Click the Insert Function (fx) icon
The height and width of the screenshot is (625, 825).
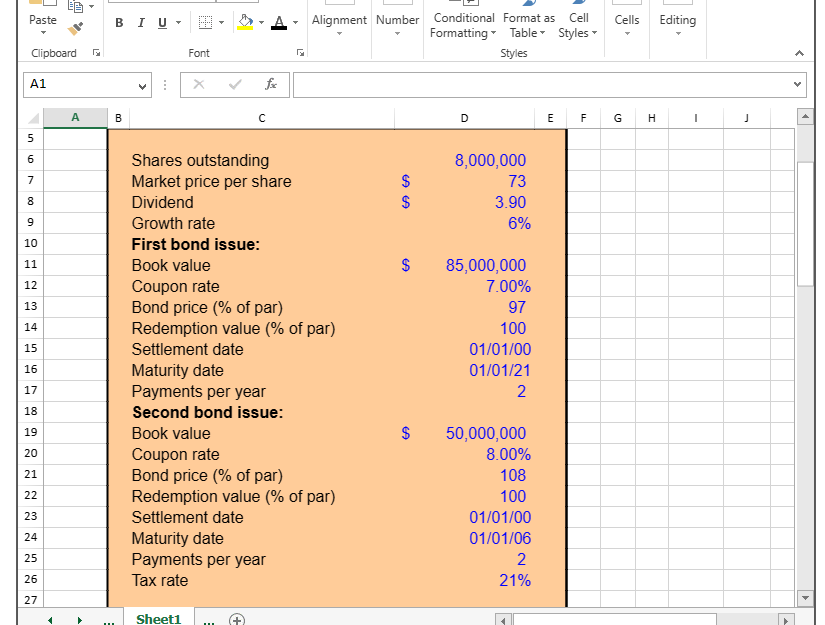270,85
